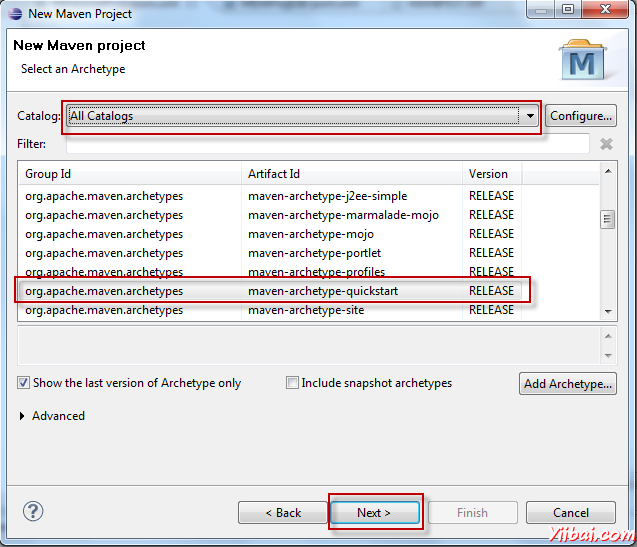
Task: Sort by Artifact Id column header
Action: pyautogui.click(x=350, y=174)
